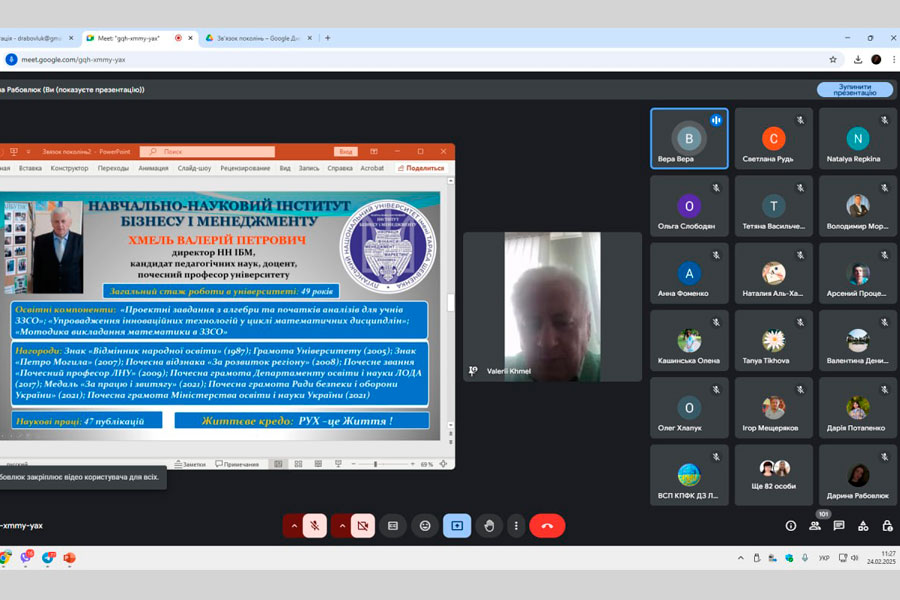
Task: Open the Переходы ribbon tab
Action: tap(113, 168)
